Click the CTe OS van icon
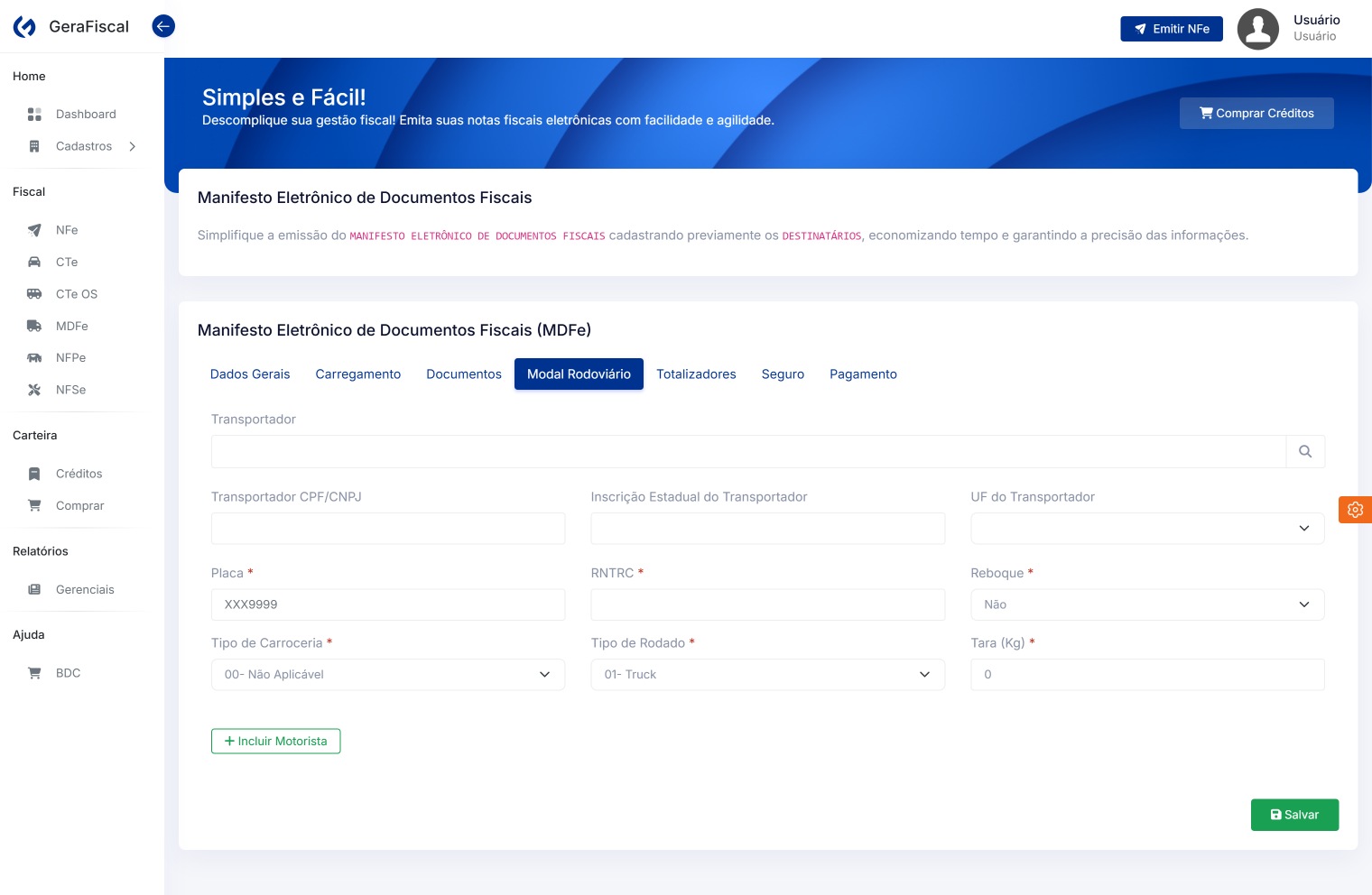The image size is (1372, 895). [34, 294]
